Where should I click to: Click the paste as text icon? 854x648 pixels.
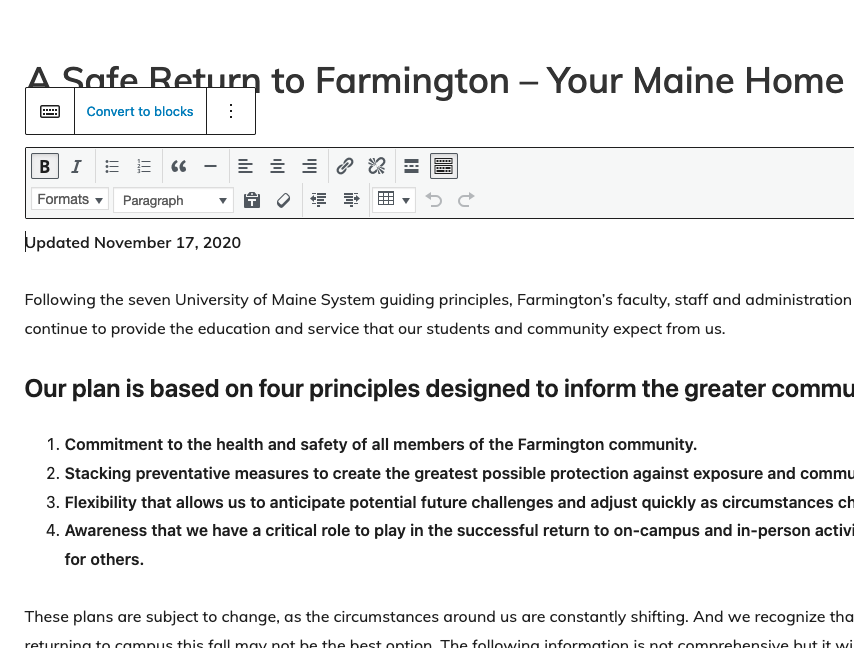(252, 200)
